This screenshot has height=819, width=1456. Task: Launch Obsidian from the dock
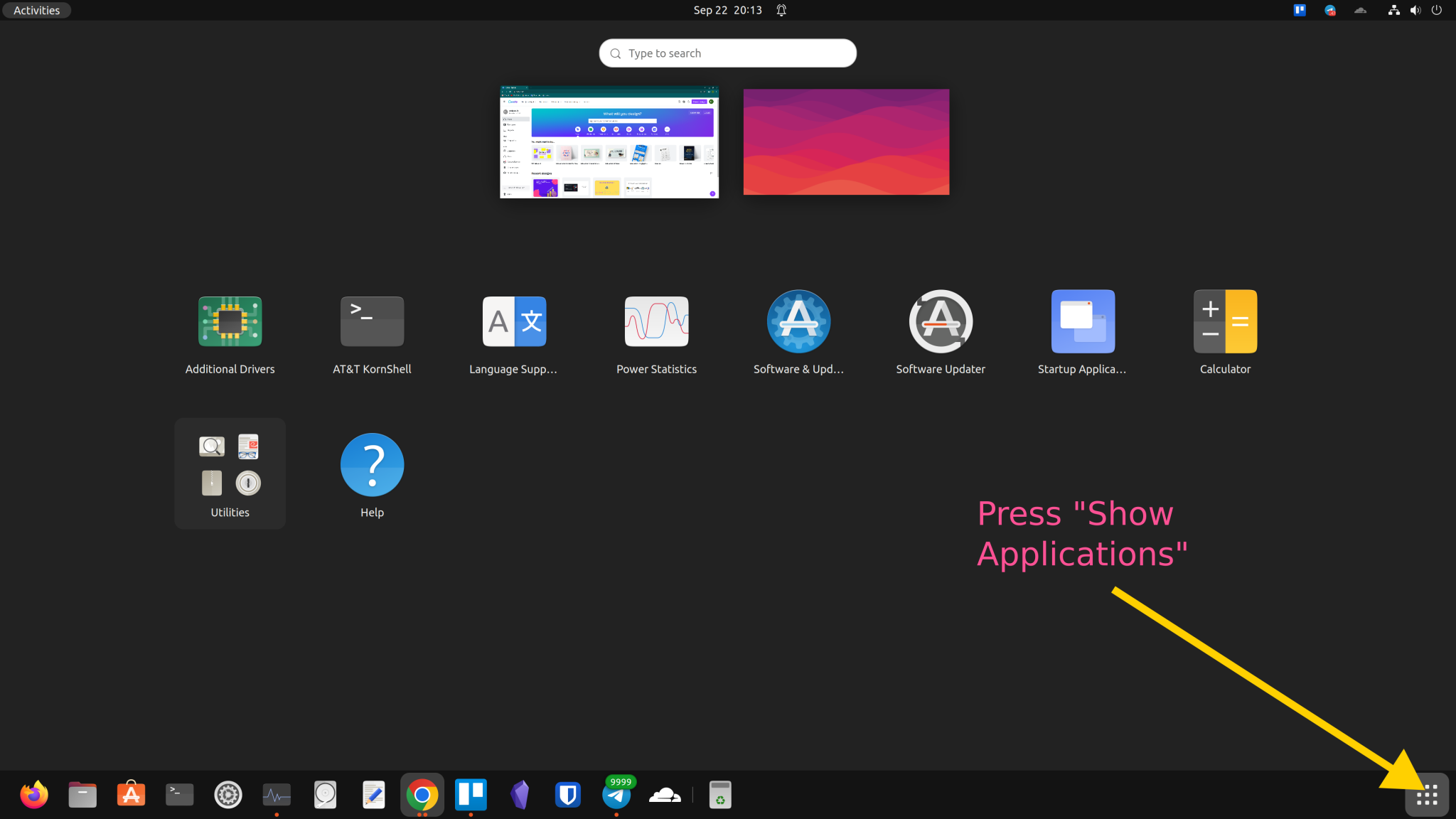click(x=519, y=794)
